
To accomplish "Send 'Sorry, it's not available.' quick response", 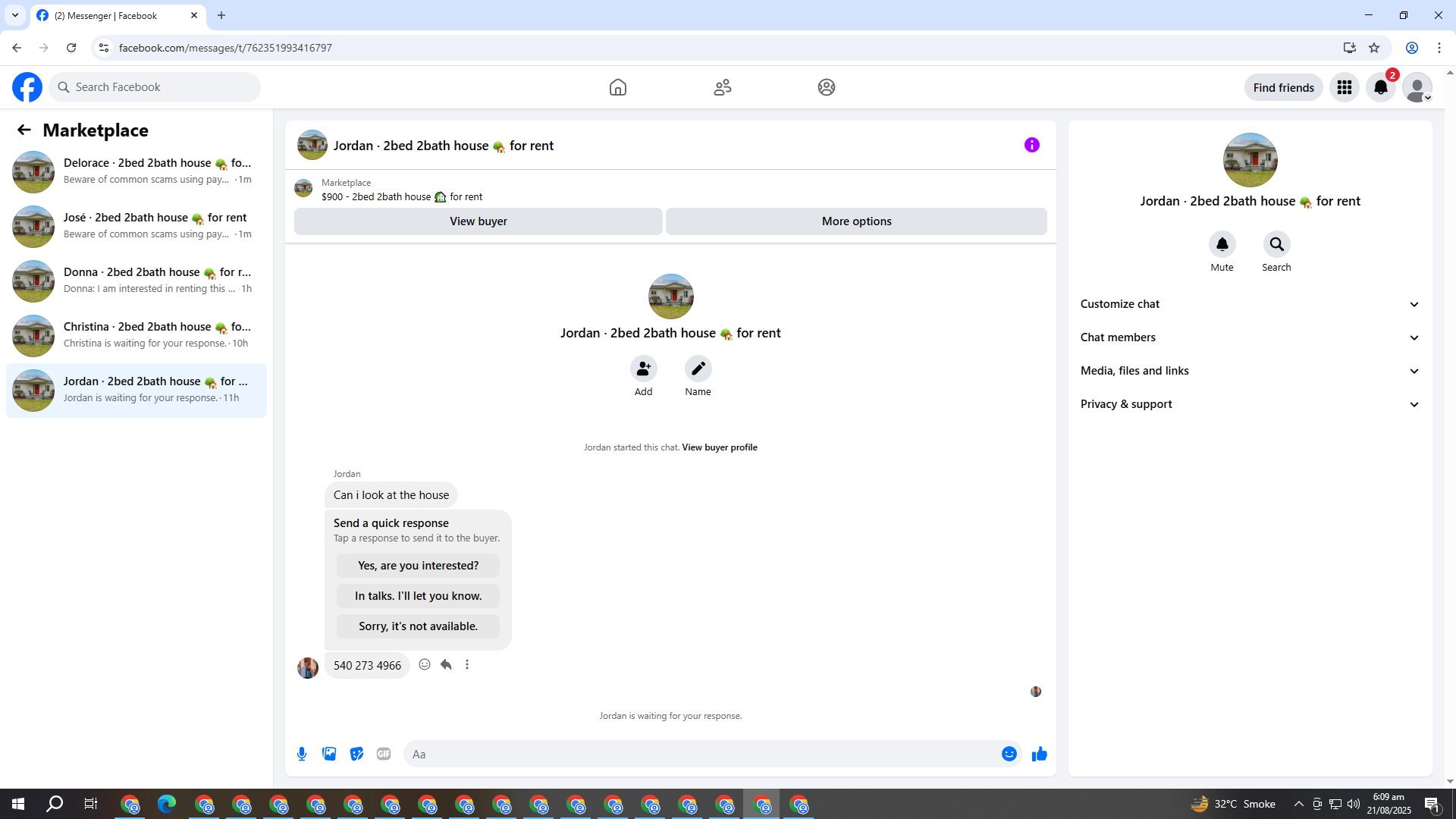I will [418, 626].
